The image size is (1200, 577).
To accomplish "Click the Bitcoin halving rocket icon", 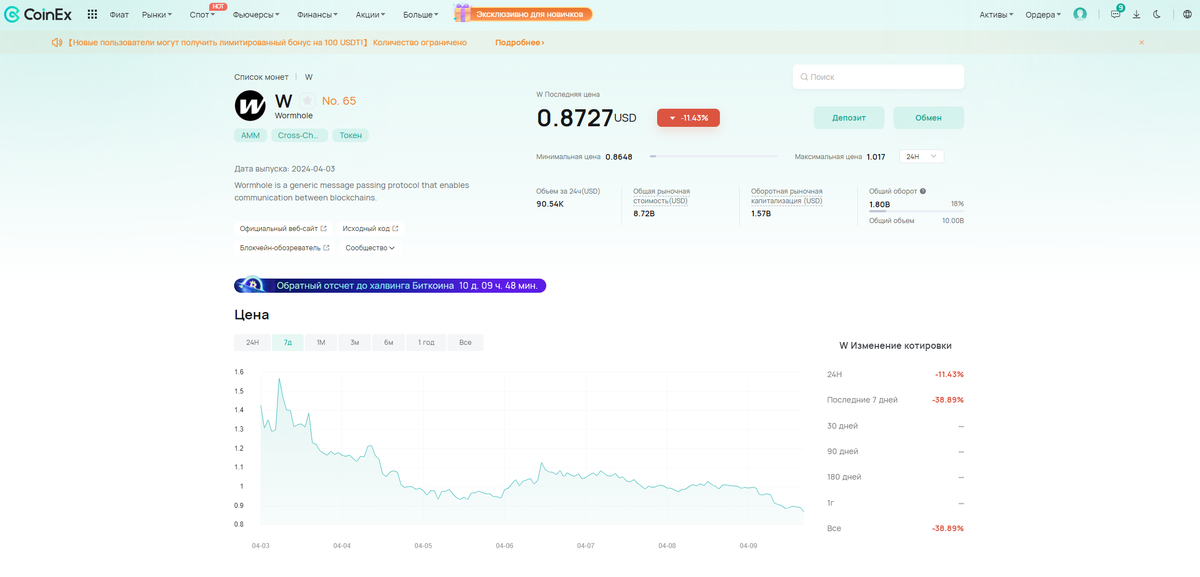I will pyautogui.click(x=251, y=286).
